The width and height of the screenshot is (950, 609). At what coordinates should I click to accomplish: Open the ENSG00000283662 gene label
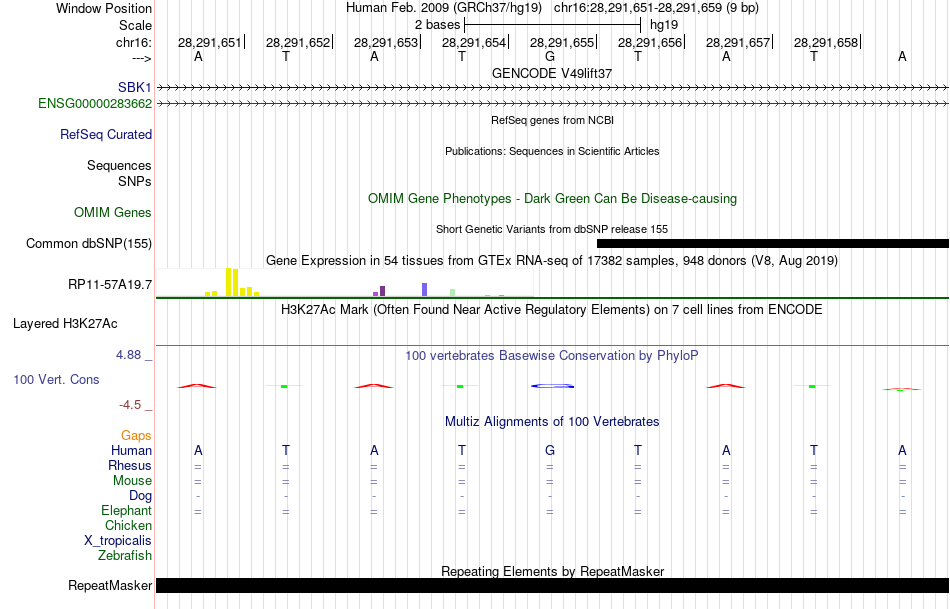click(95, 104)
